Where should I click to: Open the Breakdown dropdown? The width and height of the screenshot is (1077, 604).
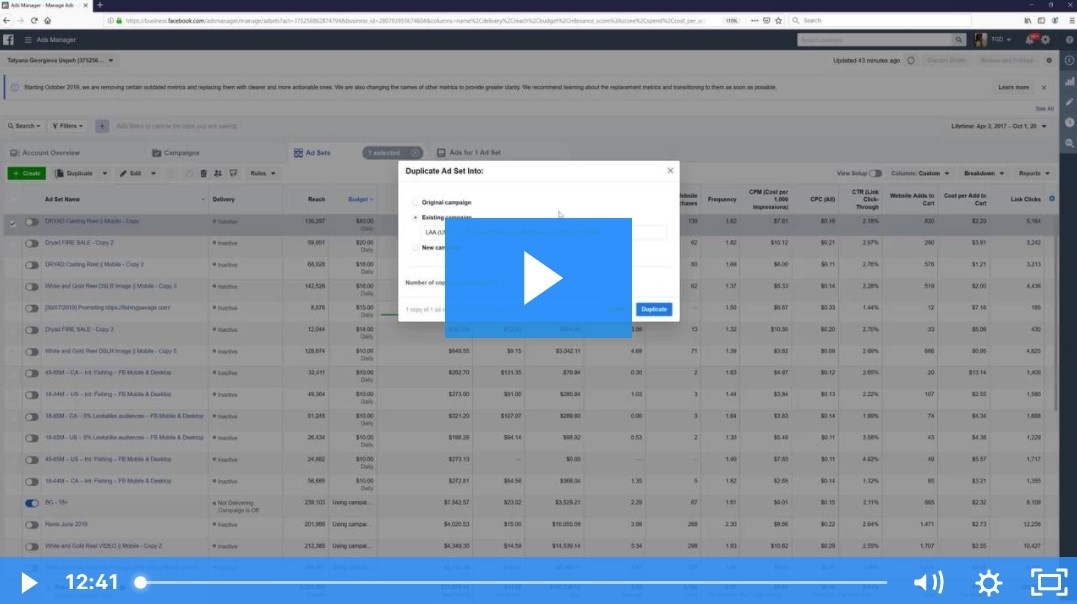(x=984, y=173)
